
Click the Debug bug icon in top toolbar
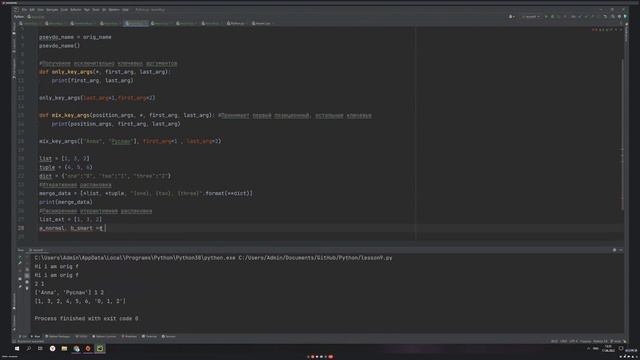click(x=553, y=17)
